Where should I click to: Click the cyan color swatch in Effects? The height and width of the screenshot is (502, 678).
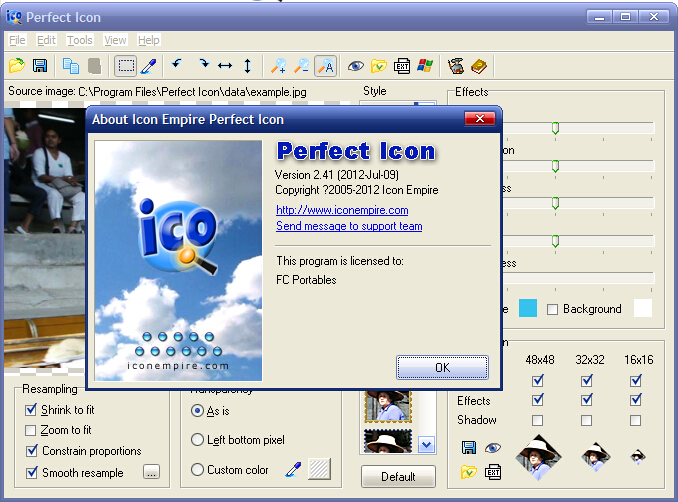tap(528, 308)
